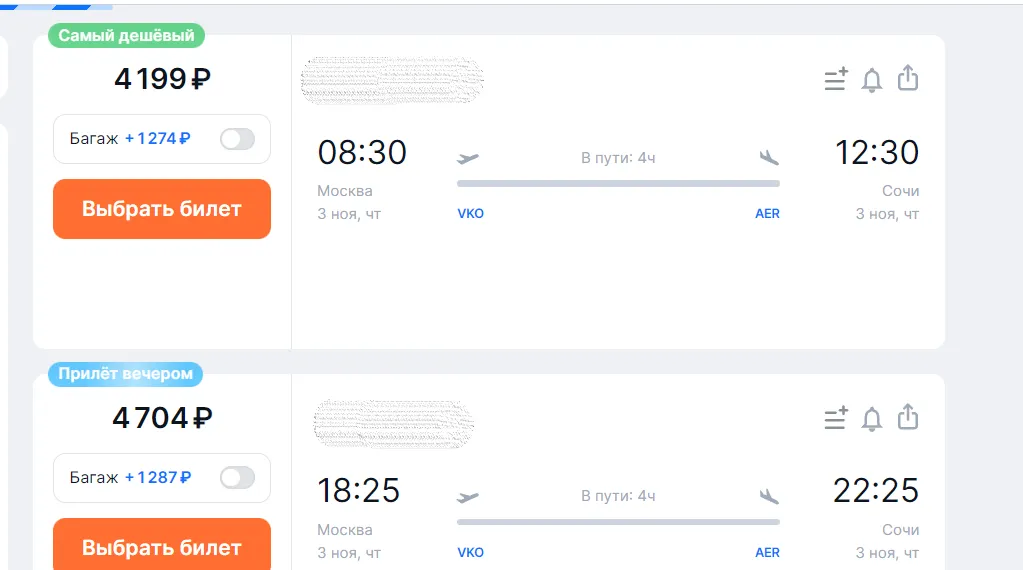Add the 18:25 flight to the comparison list
Screen dimensions: 1023x570
(x=835, y=419)
